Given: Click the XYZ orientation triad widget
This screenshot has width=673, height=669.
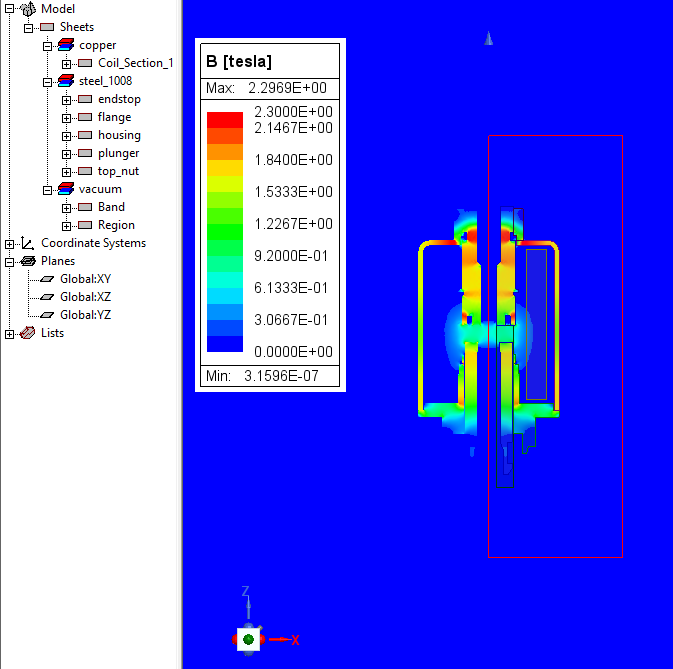Looking at the screenshot, I should tap(249, 637).
